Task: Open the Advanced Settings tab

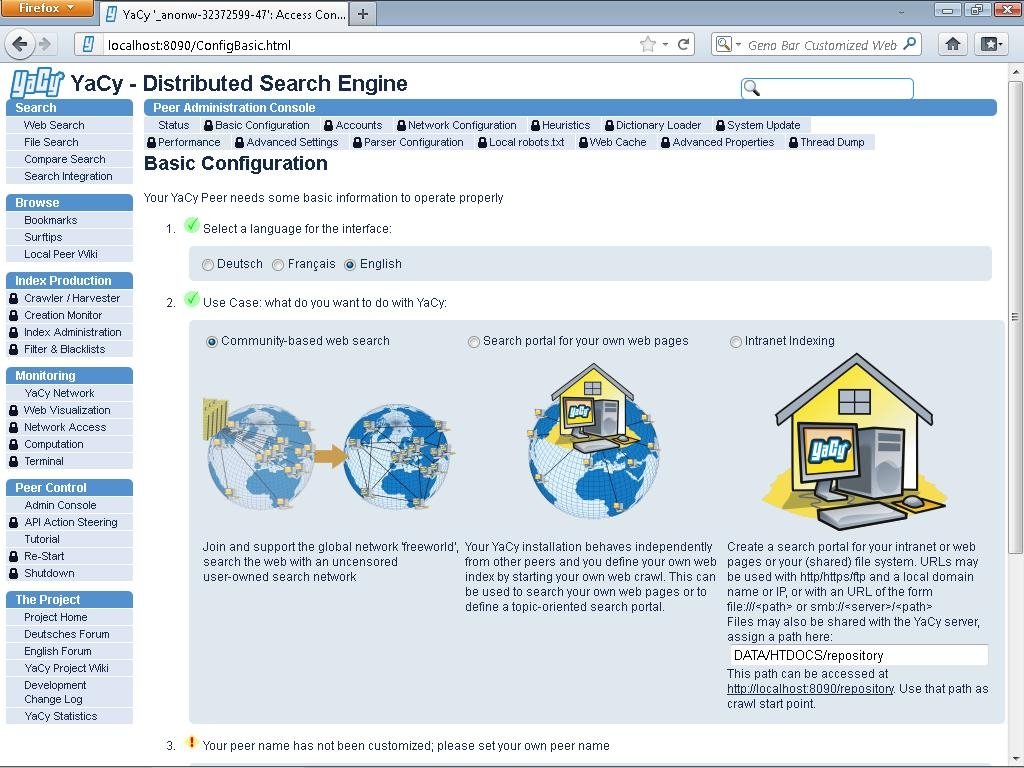Action: 292,142
